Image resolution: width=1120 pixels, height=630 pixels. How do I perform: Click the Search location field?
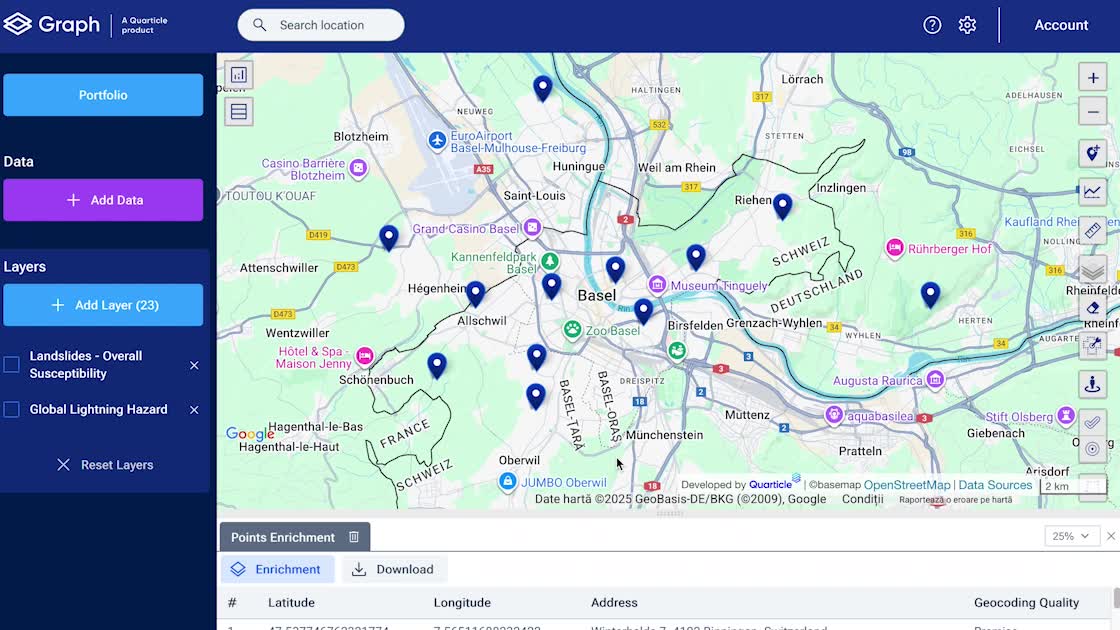click(x=321, y=25)
